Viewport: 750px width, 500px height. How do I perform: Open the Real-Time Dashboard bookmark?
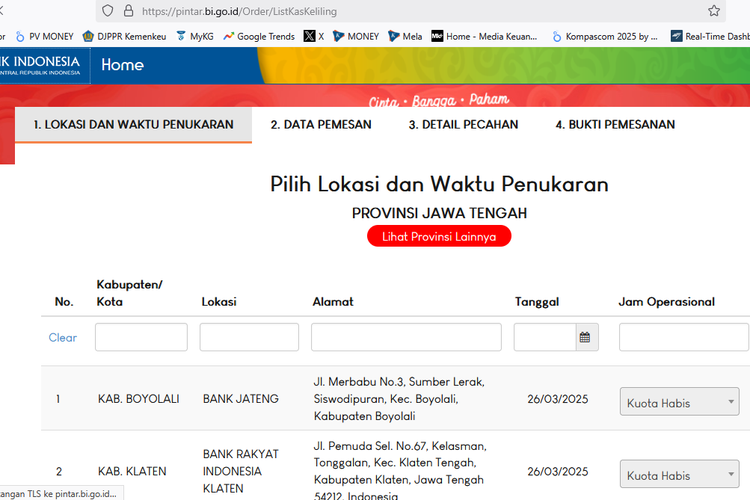[x=710, y=36]
